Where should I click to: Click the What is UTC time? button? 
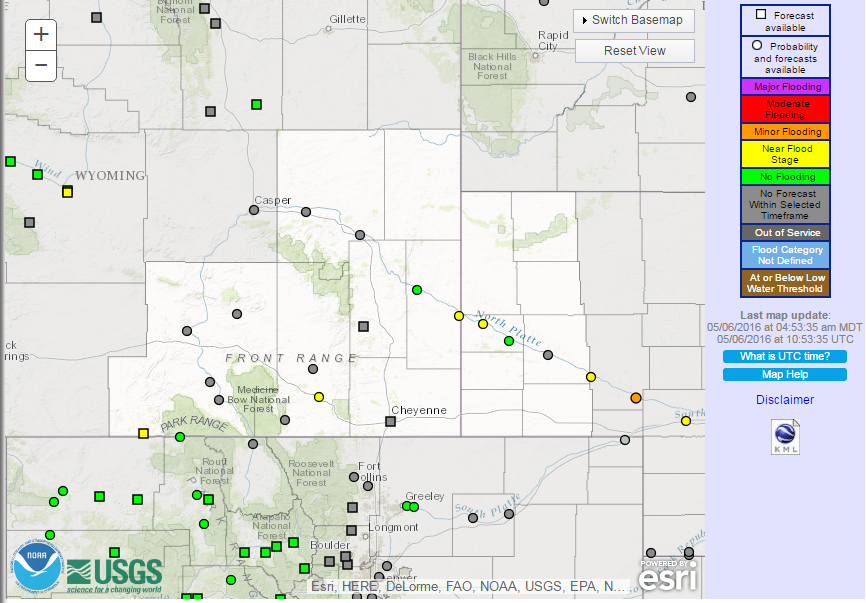pyautogui.click(x=785, y=356)
